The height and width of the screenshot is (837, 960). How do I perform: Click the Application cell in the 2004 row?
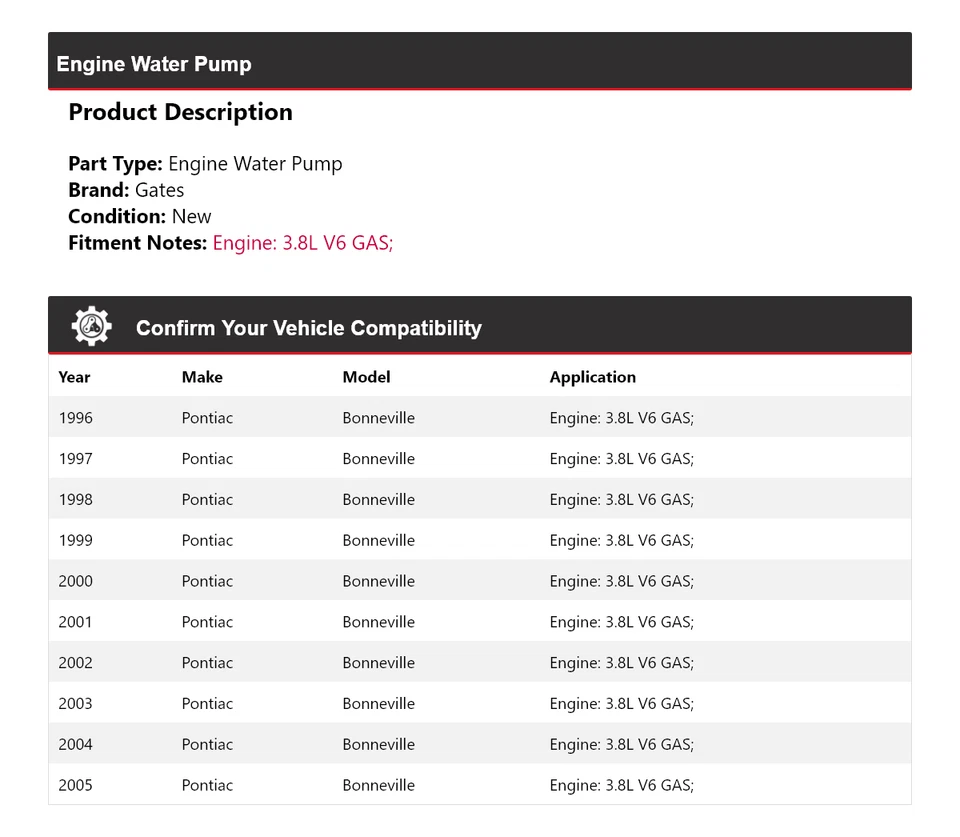pos(621,744)
